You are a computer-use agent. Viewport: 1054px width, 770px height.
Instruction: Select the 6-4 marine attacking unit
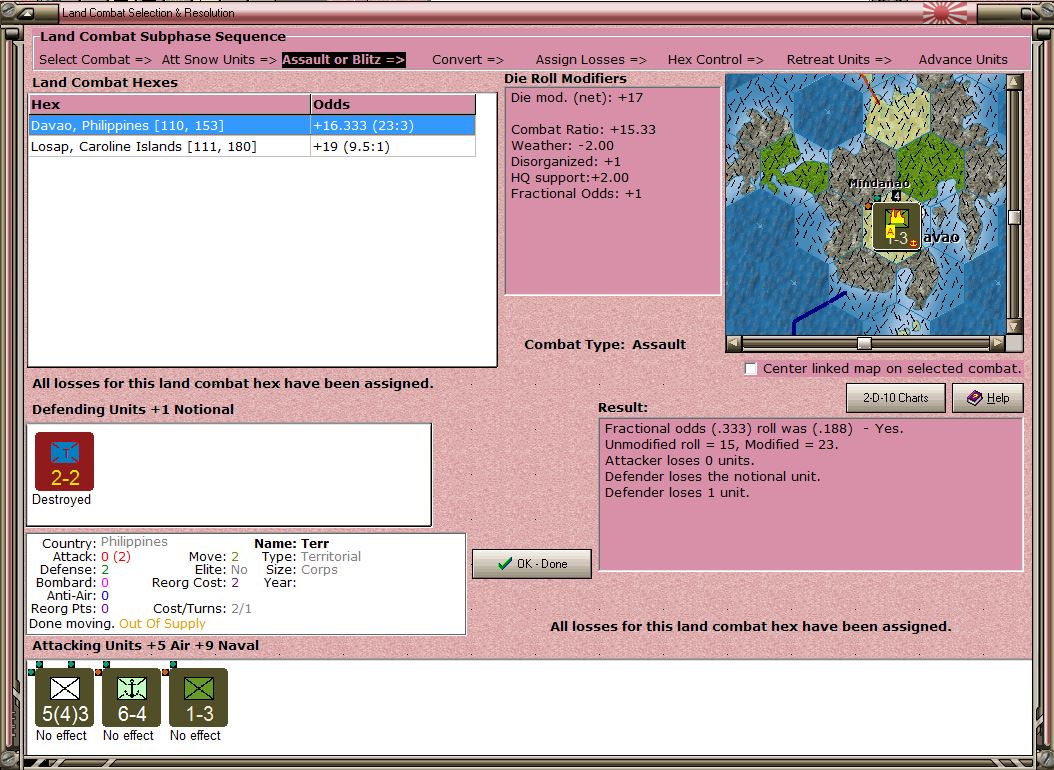(x=131, y=698)
